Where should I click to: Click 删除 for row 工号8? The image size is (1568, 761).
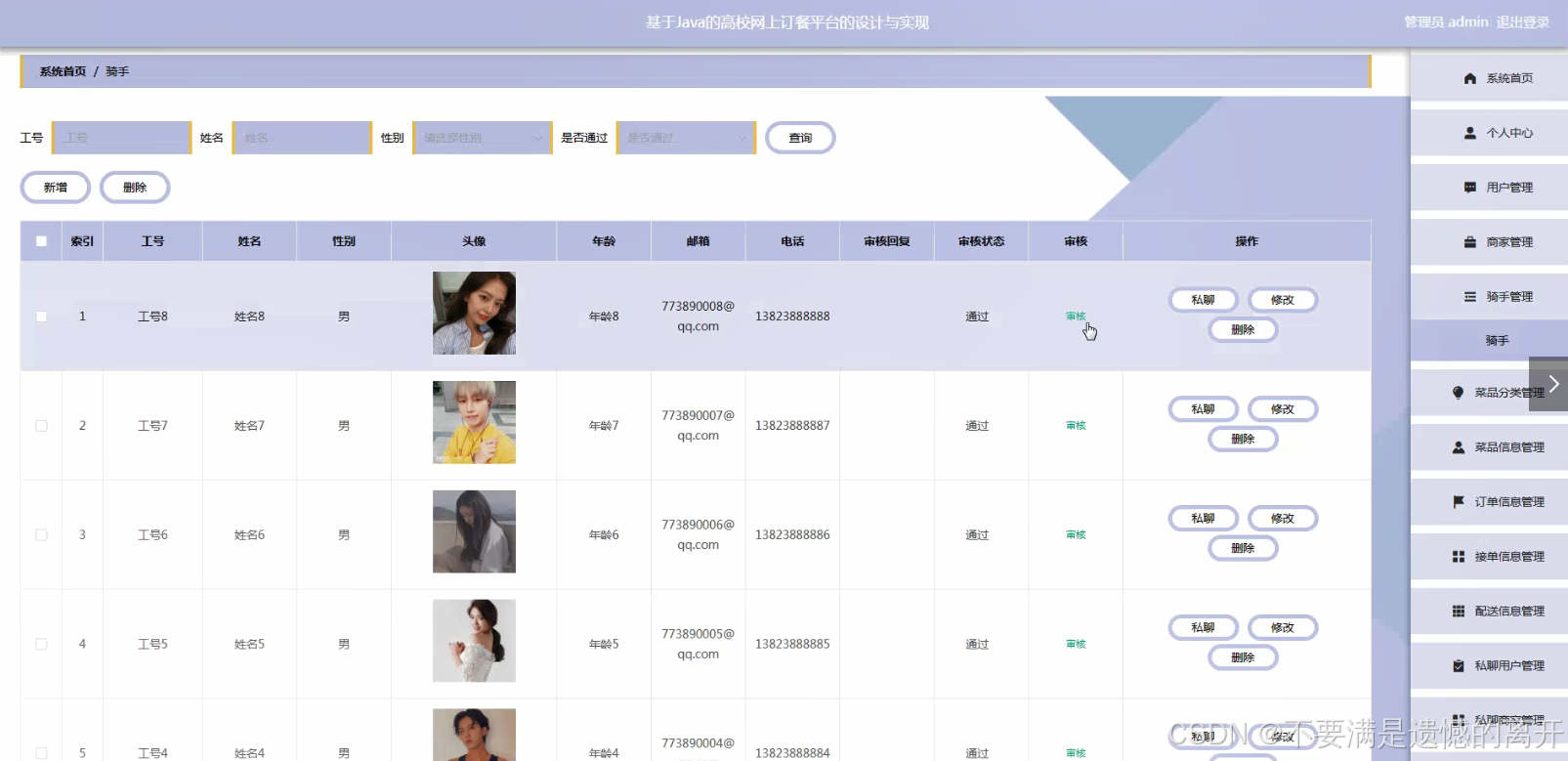tap(1243, 330)
